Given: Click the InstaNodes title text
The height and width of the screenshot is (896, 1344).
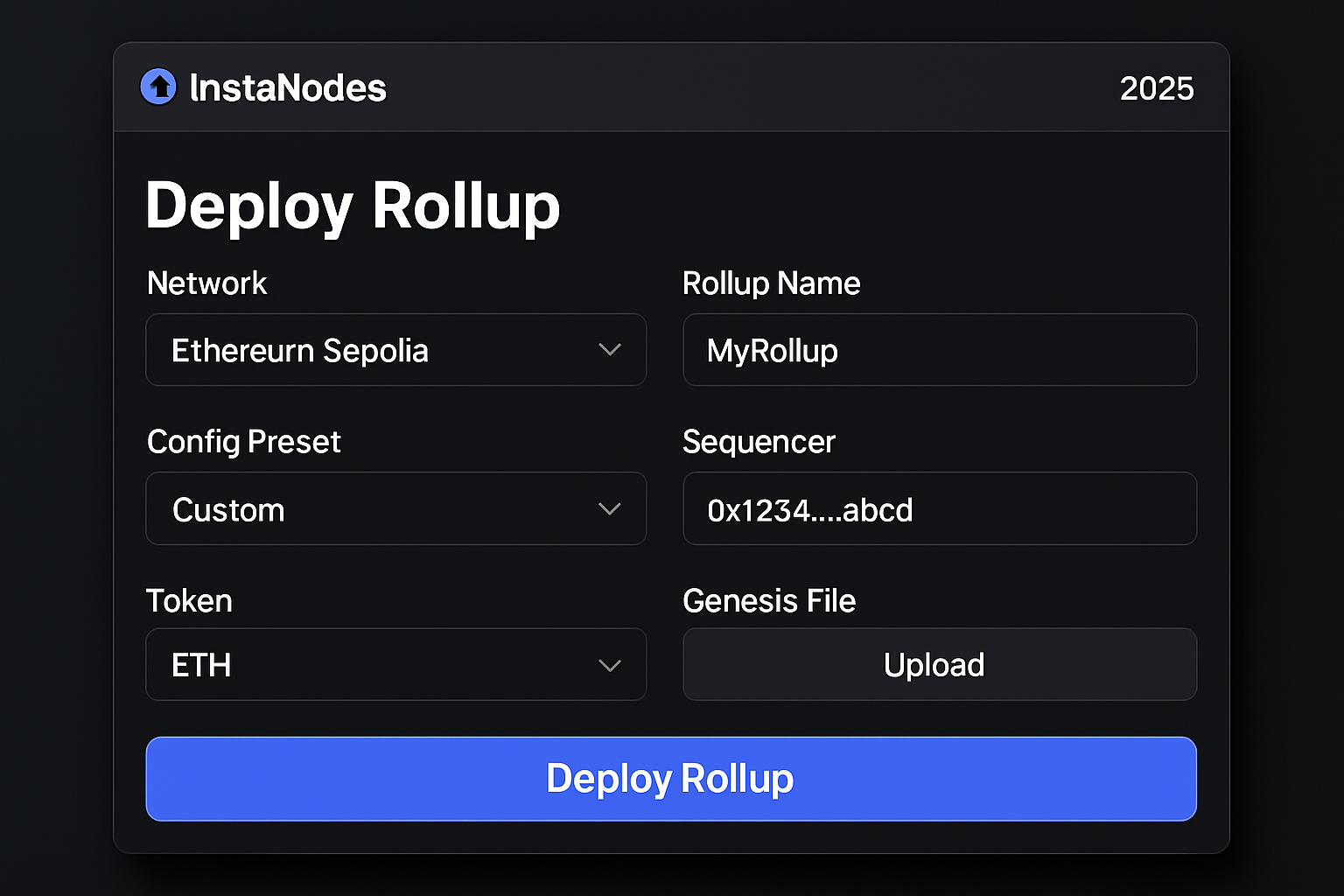Looking at the screenshot, I should pyautogui.click(x=287, y=87).
